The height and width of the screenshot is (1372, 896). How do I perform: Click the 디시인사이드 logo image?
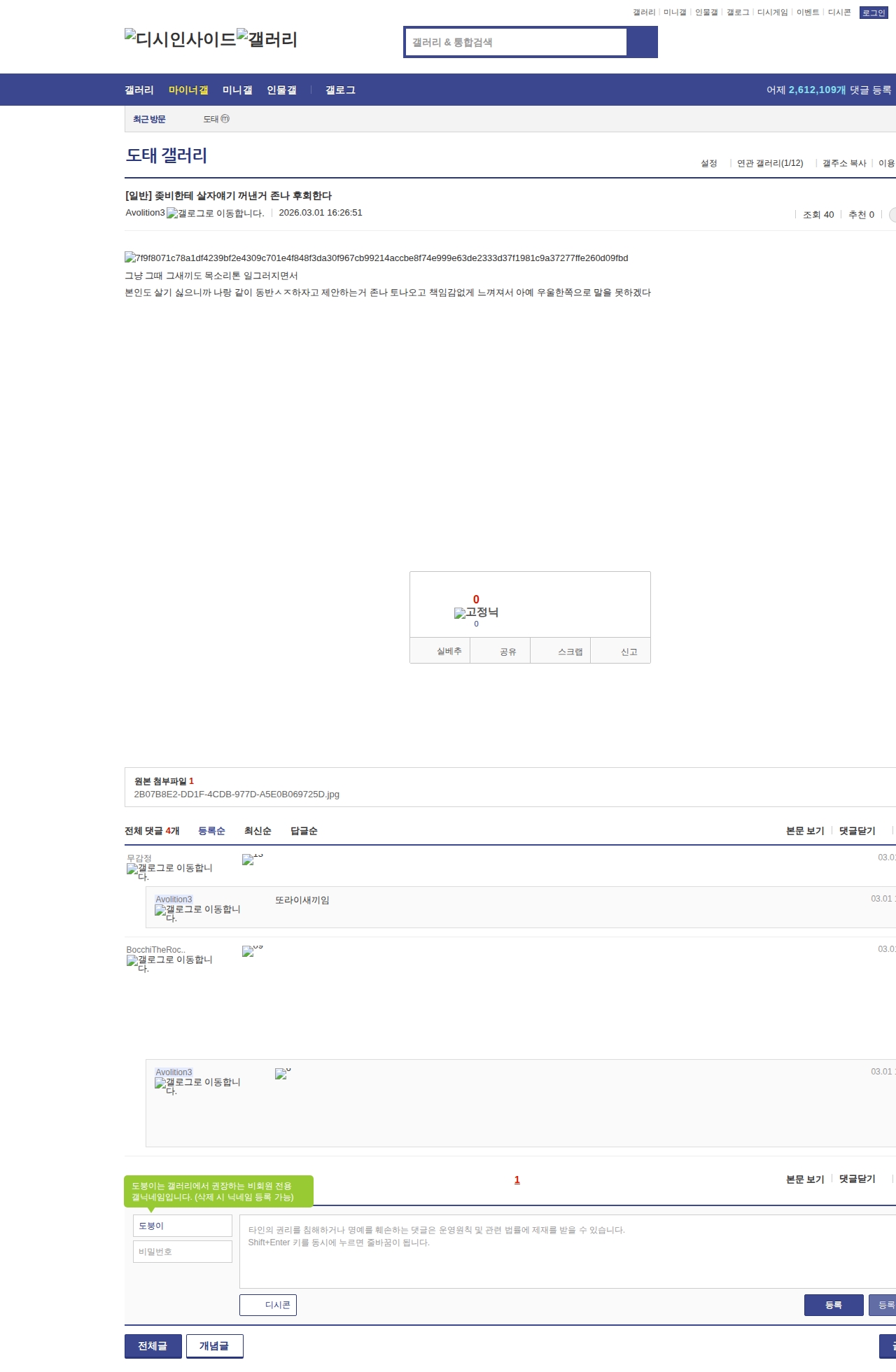181,38
